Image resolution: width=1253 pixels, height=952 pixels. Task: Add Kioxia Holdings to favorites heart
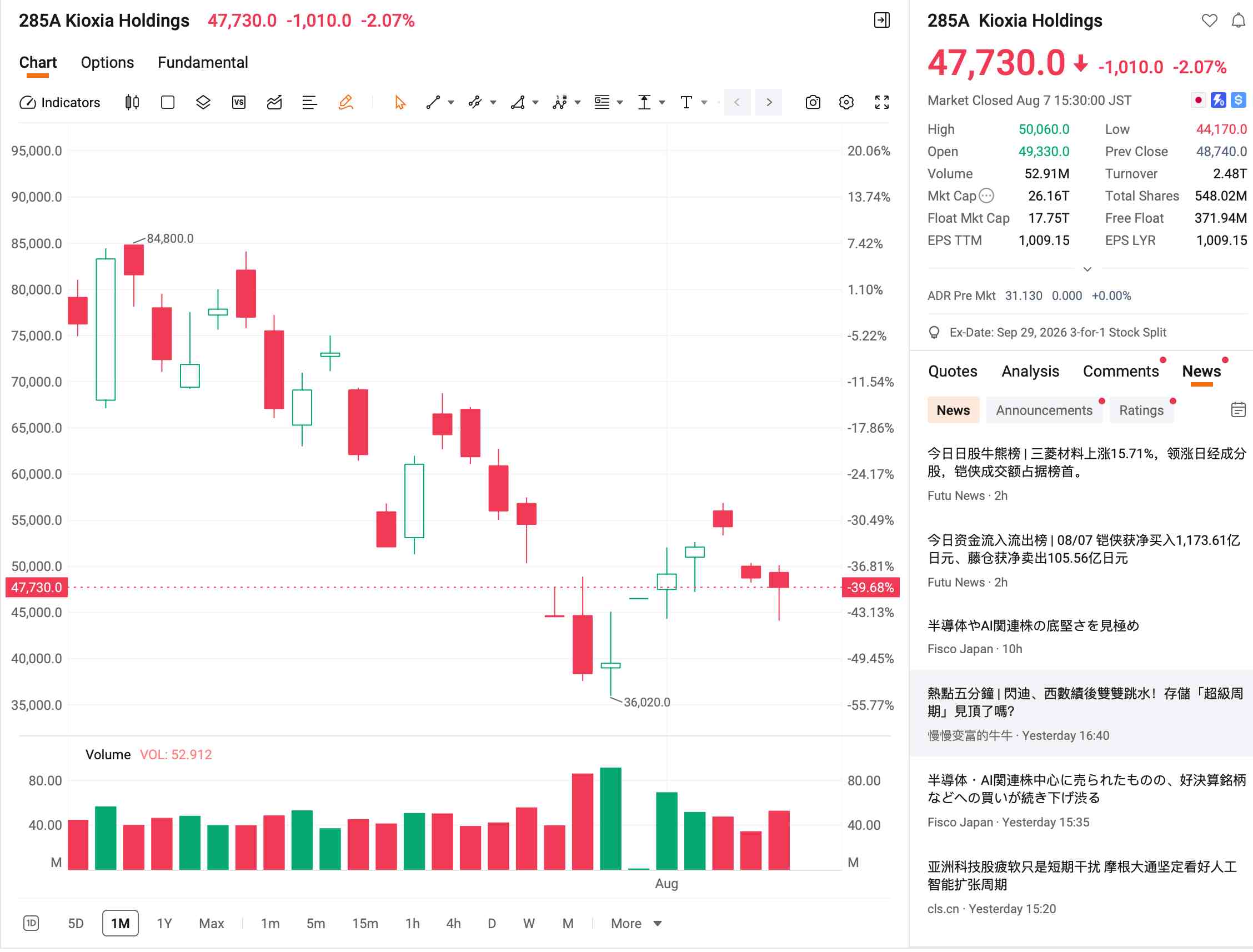[1209, 21]
